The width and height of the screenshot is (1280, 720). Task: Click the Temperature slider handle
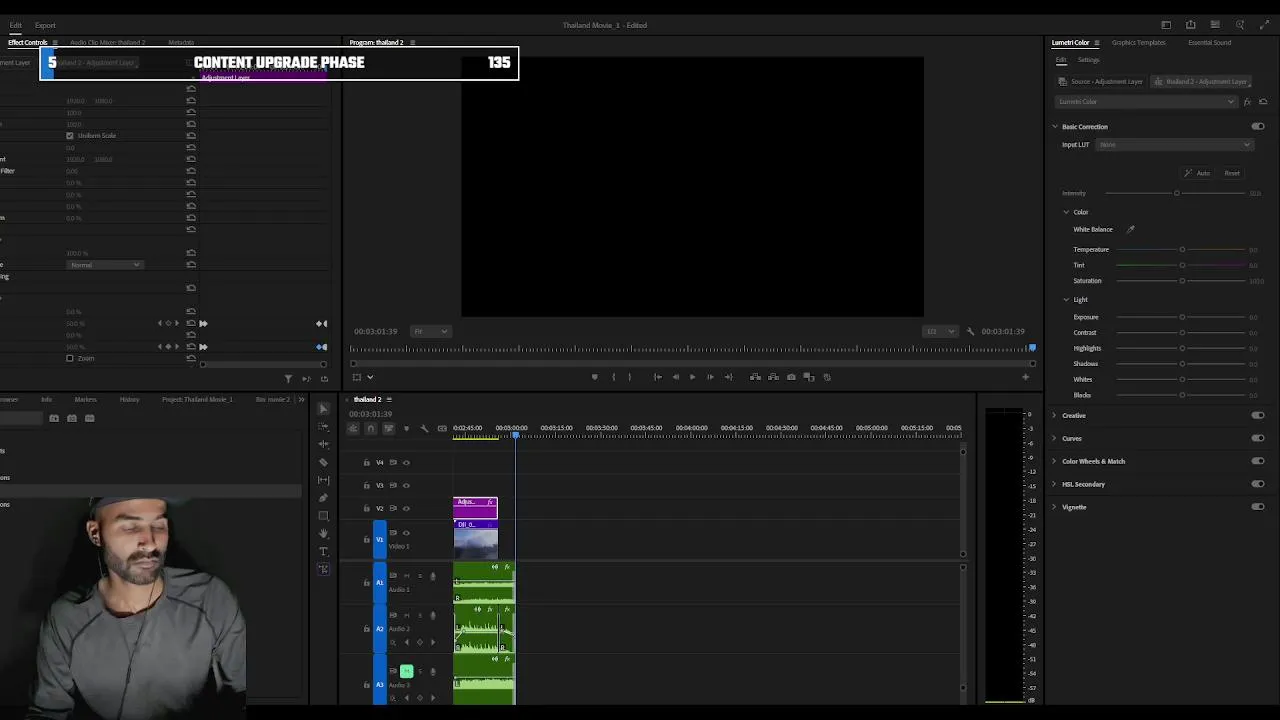[x=1182, y=250]
